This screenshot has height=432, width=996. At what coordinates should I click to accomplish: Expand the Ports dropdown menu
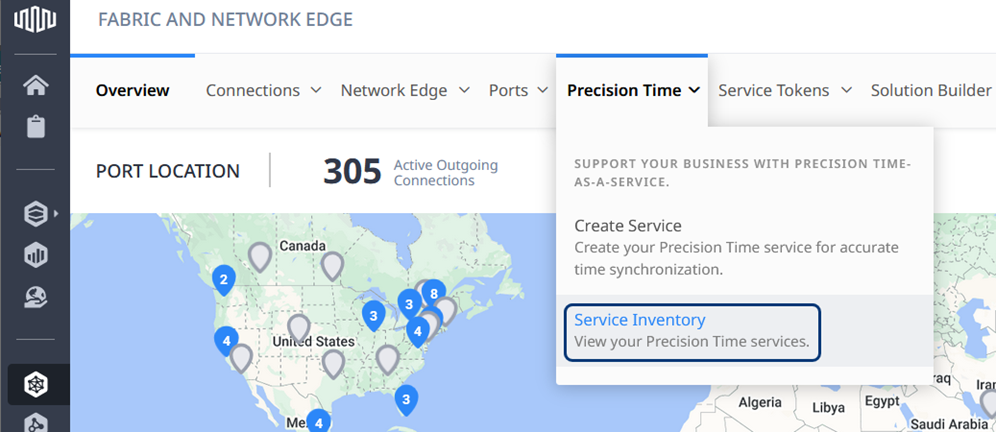point(518,90)
